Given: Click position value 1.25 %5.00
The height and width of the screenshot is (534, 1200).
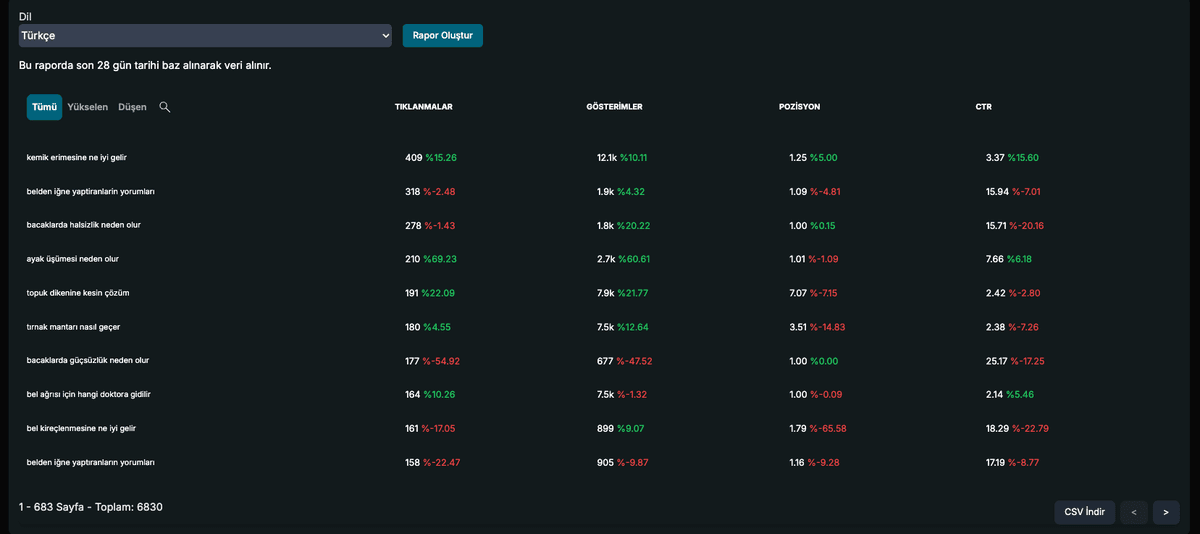Looking at the screenshot, I should [813, 158].
